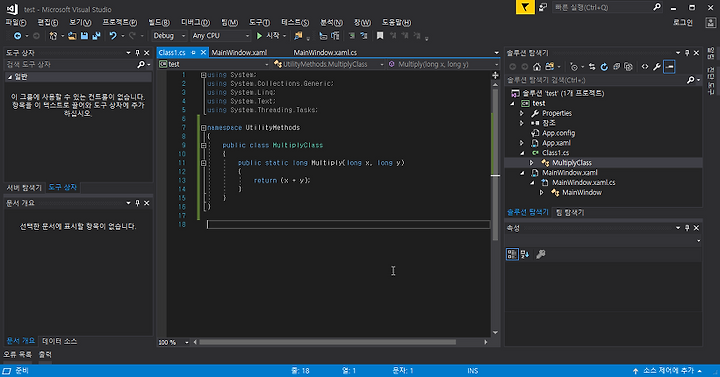Open the 오류 목록 error list button

18,354
